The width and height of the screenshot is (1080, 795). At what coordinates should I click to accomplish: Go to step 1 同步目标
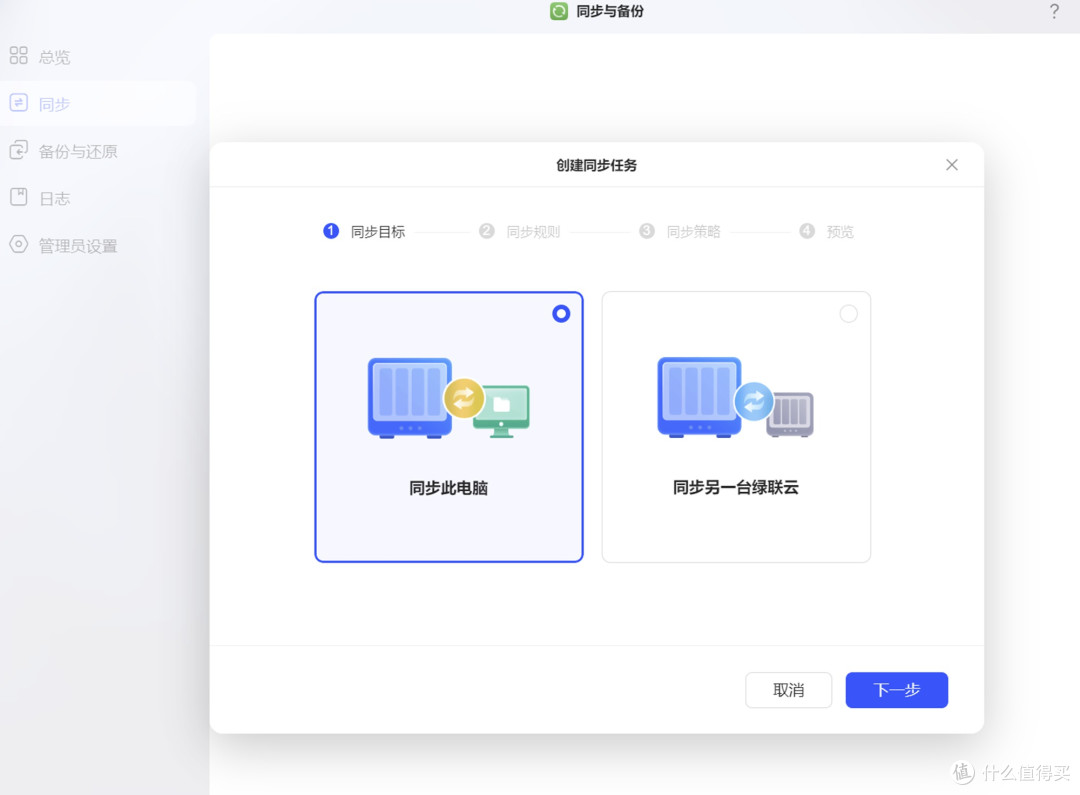(x=364, y=231)
